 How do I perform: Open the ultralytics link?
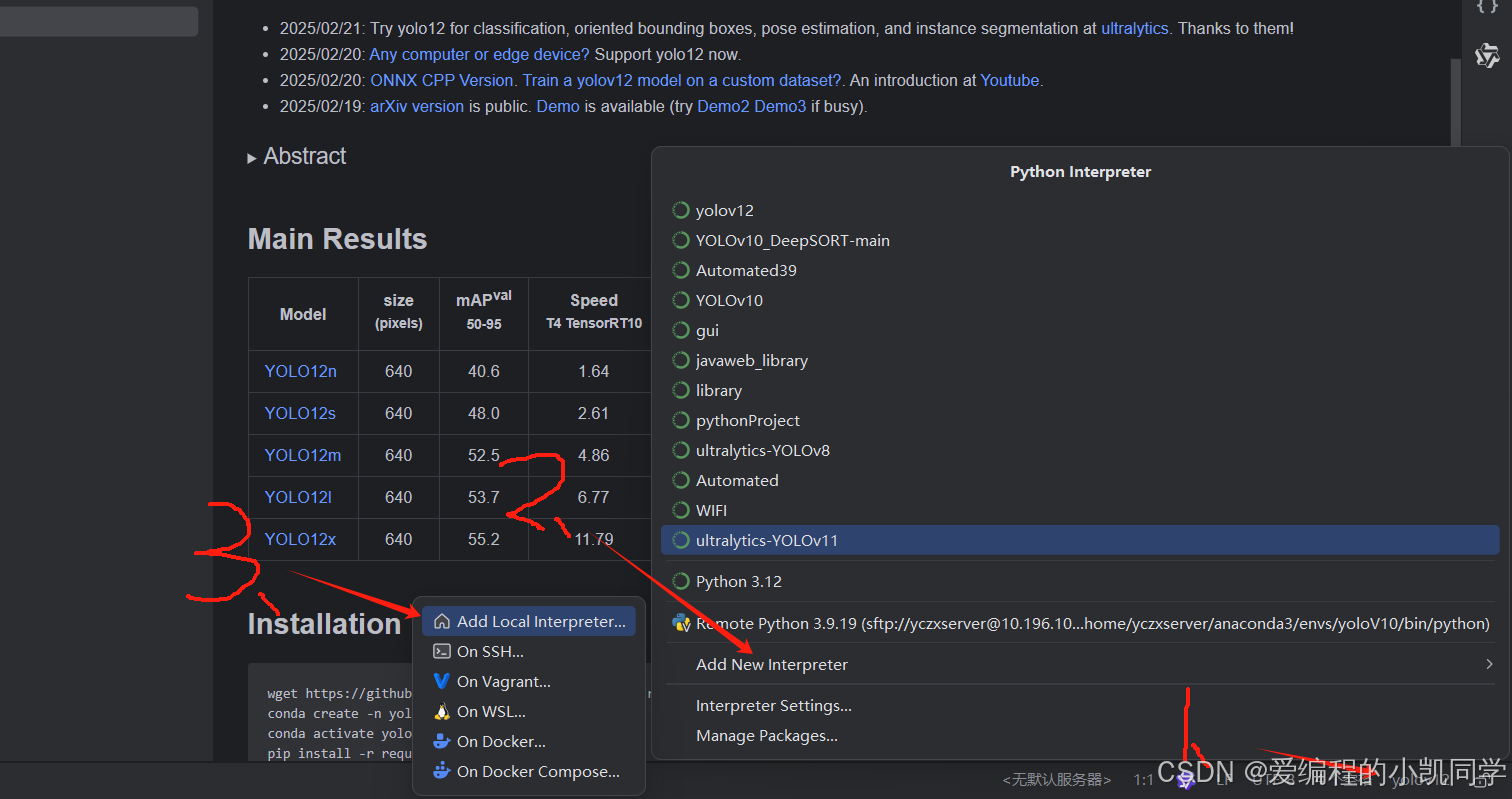[x=1134, y=29]
